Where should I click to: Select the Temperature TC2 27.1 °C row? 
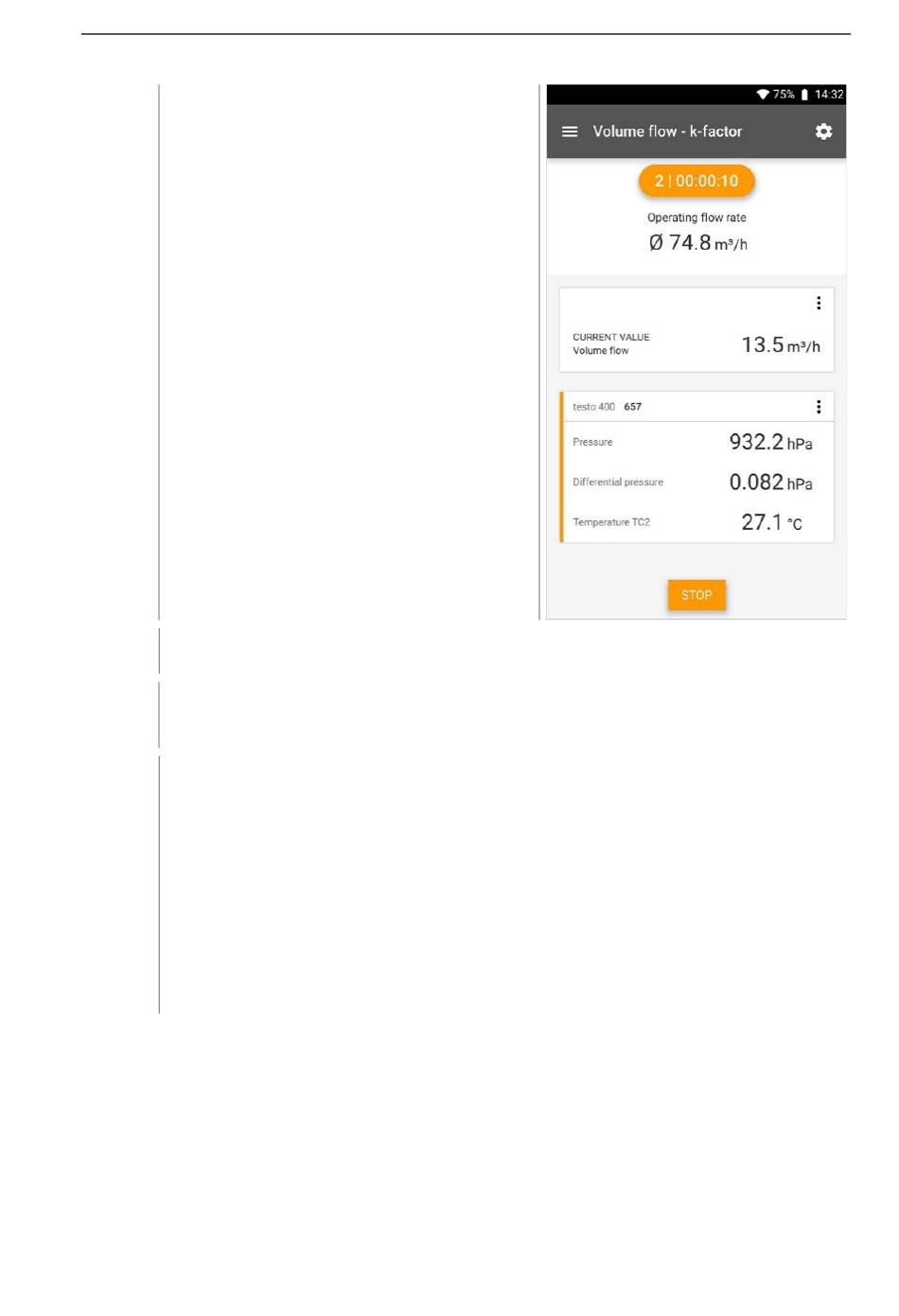click(x=697, y=522)
